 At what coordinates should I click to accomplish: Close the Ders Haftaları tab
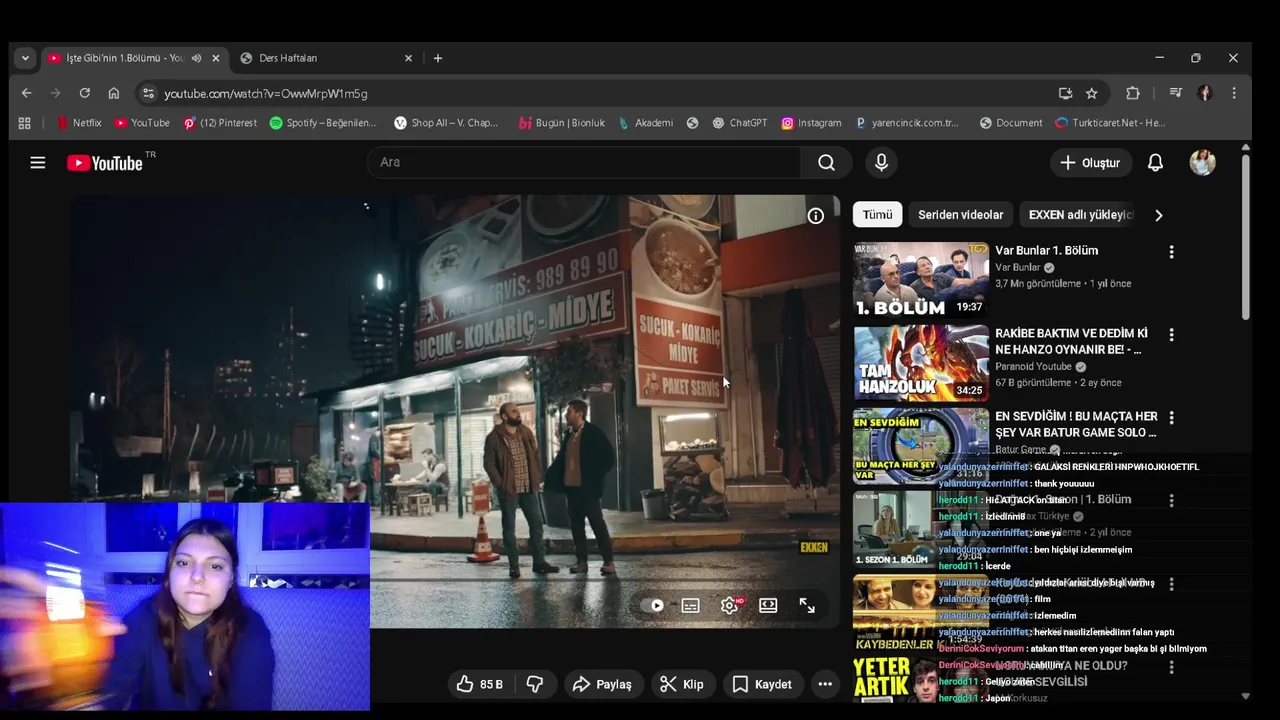408,58
